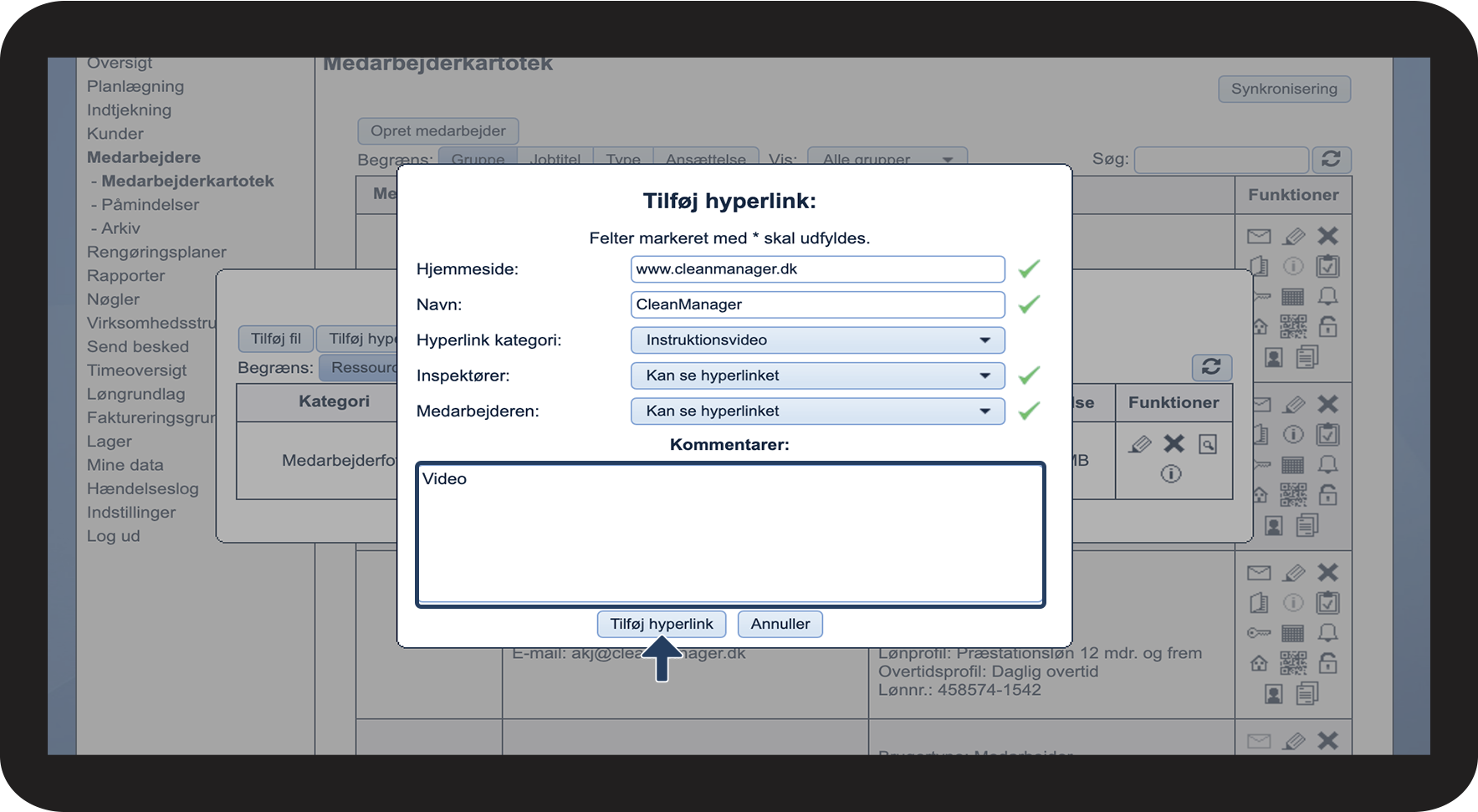Click padlock icon in topmost employee row
Screen dimensions: 1478x812
coord(1328,326)
